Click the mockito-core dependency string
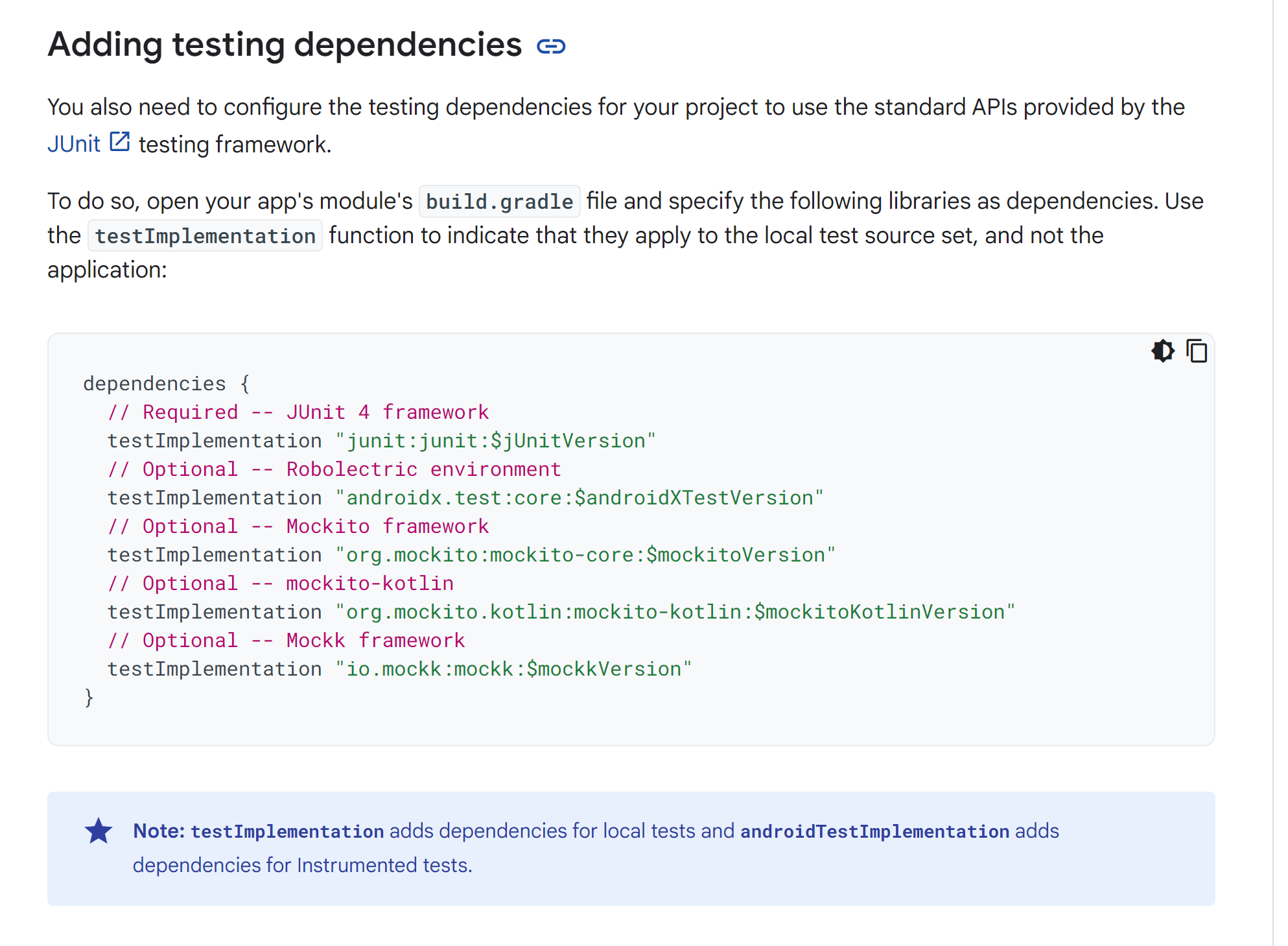This screenshot has width=1288, height=946. tap(585, 555)
